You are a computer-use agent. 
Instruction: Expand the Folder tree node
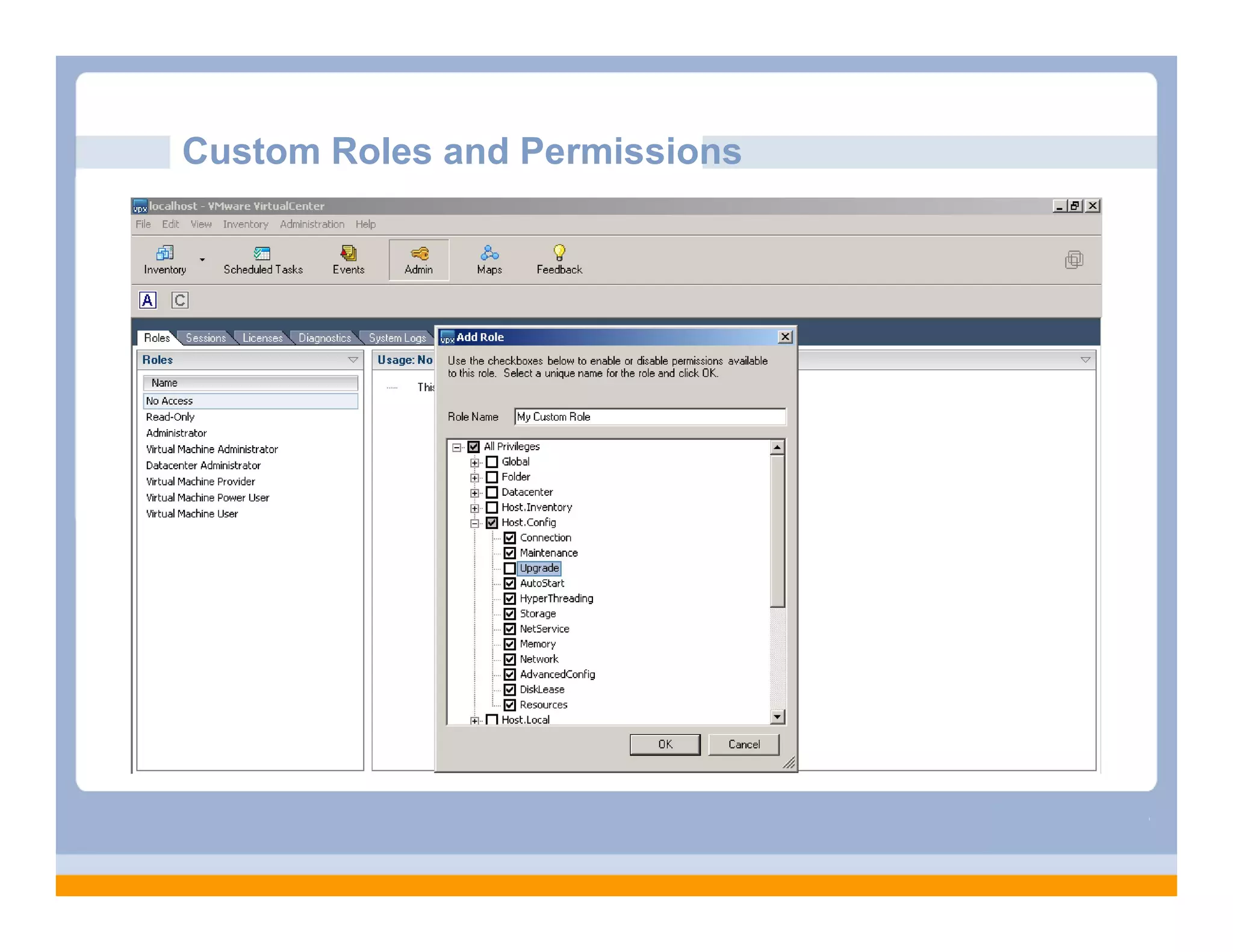click(475, 478)
